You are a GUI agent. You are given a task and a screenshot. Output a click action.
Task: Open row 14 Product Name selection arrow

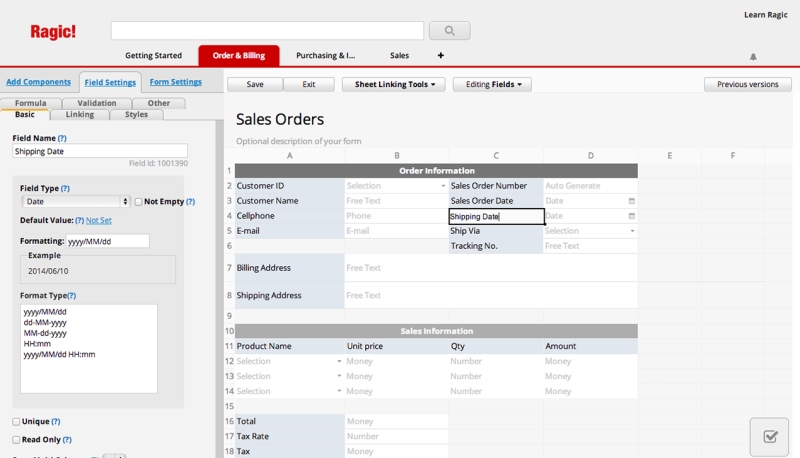(339, 391)
